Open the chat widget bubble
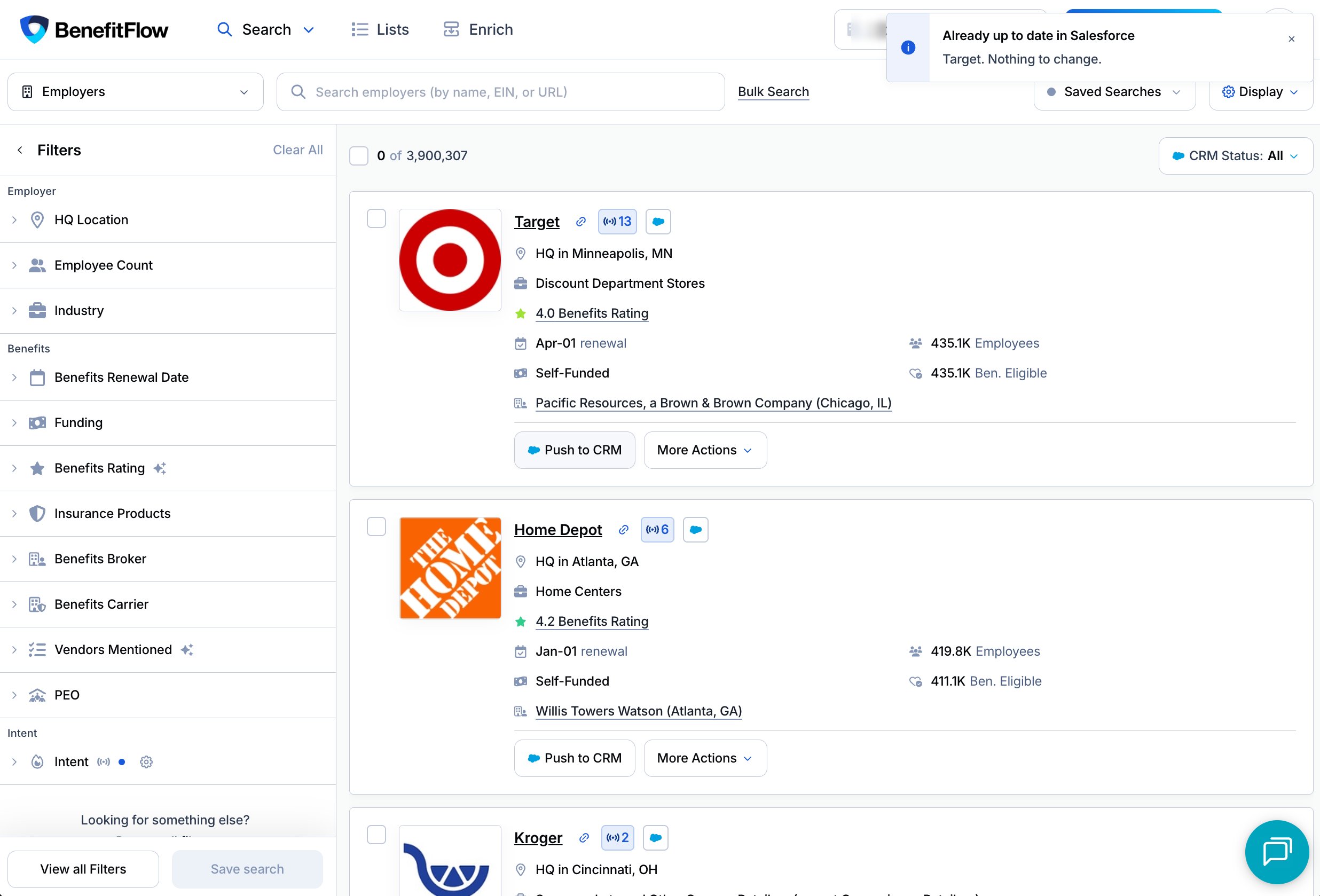1320x896 pixels. click(1277, 852)
